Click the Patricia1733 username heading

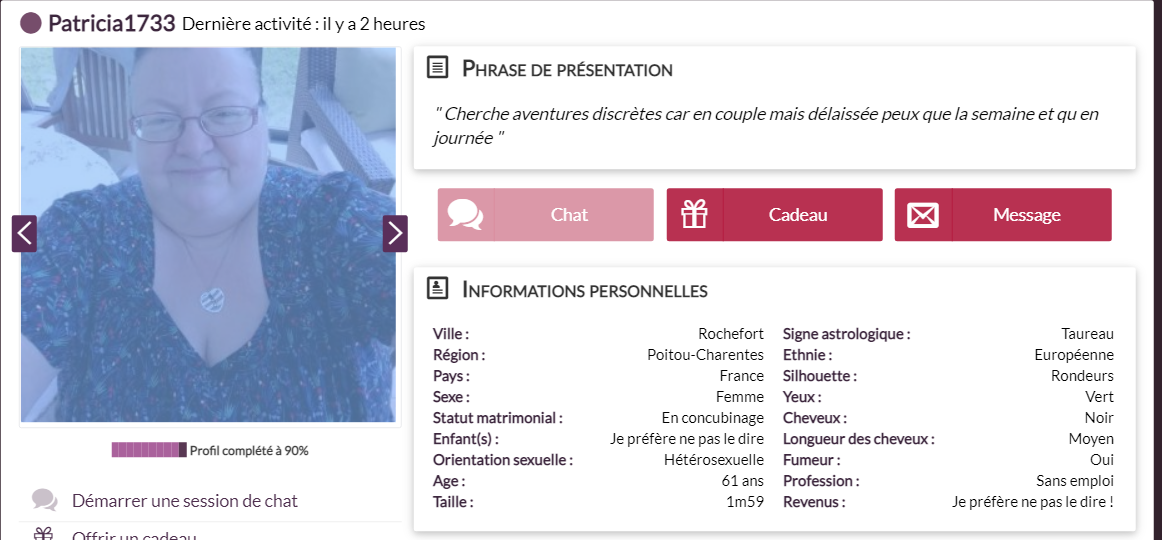click(x=112, y=23)
